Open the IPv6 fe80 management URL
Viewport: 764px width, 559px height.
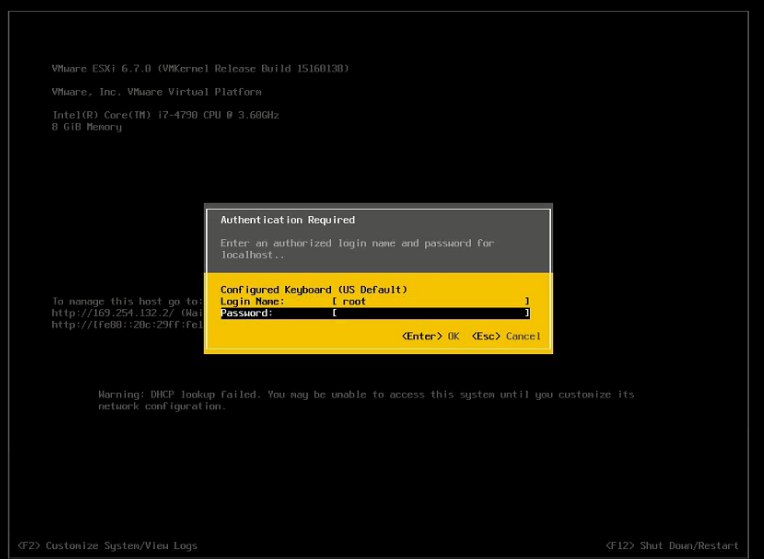click(x=128, y=325)
